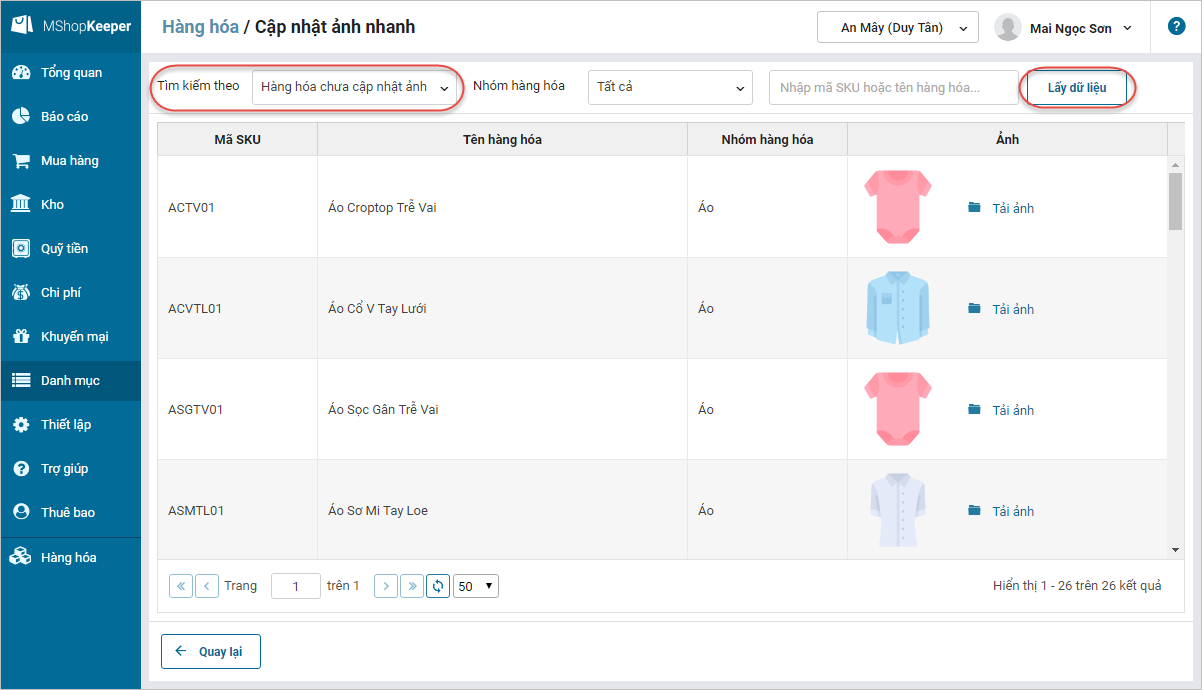This screenshot has height=690, width=1202.
Task: Open the Báo cáo menu
Action: click(64, 117)
